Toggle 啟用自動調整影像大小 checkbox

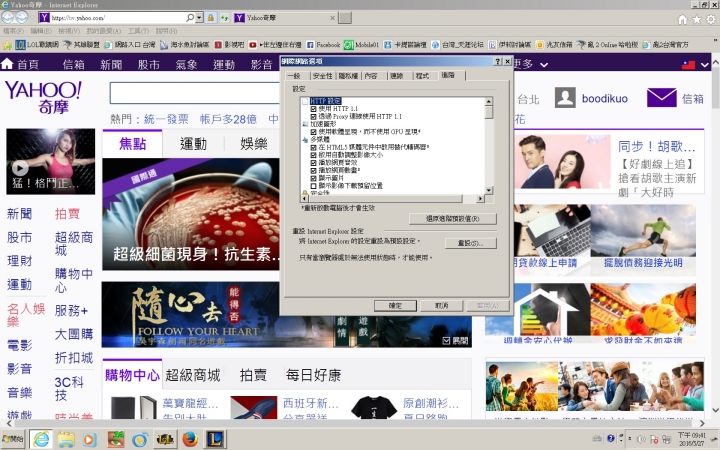pos(314,155)
